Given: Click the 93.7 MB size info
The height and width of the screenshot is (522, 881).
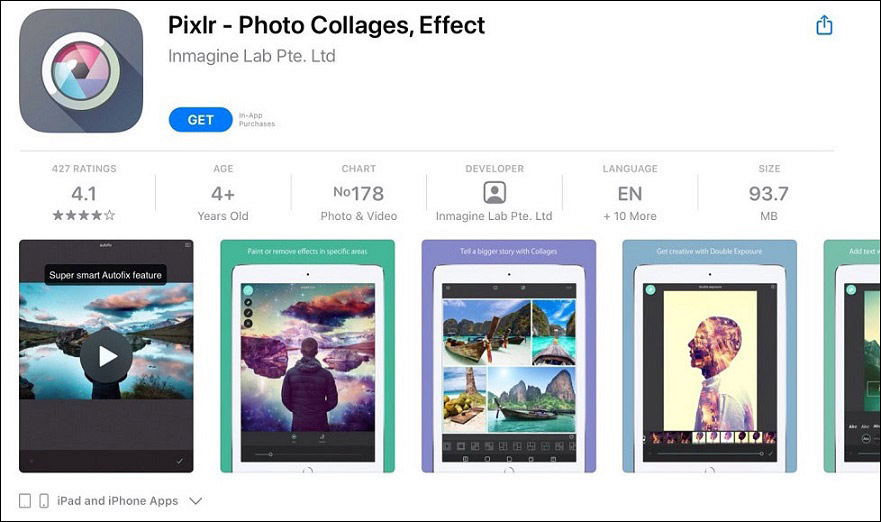Looking at the screenshot, I should 769,193.
